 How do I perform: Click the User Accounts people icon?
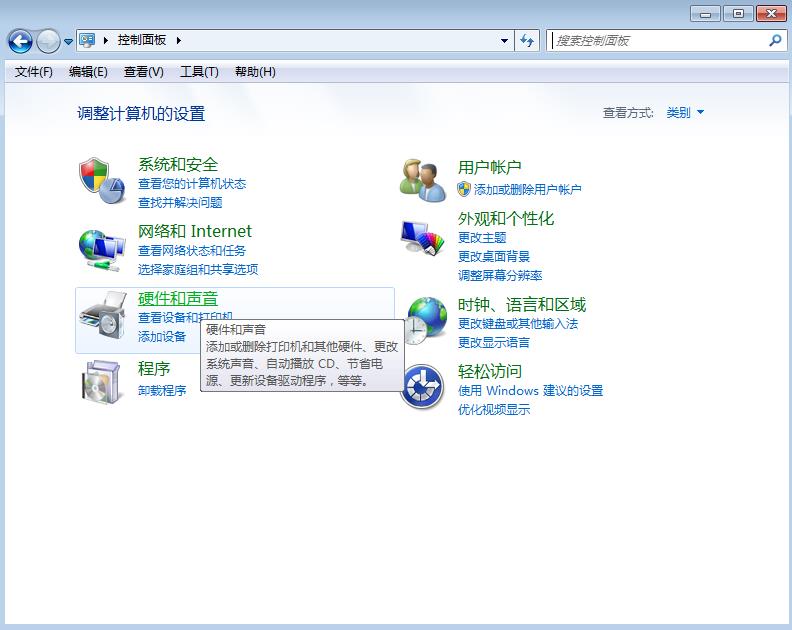point(423,180)
